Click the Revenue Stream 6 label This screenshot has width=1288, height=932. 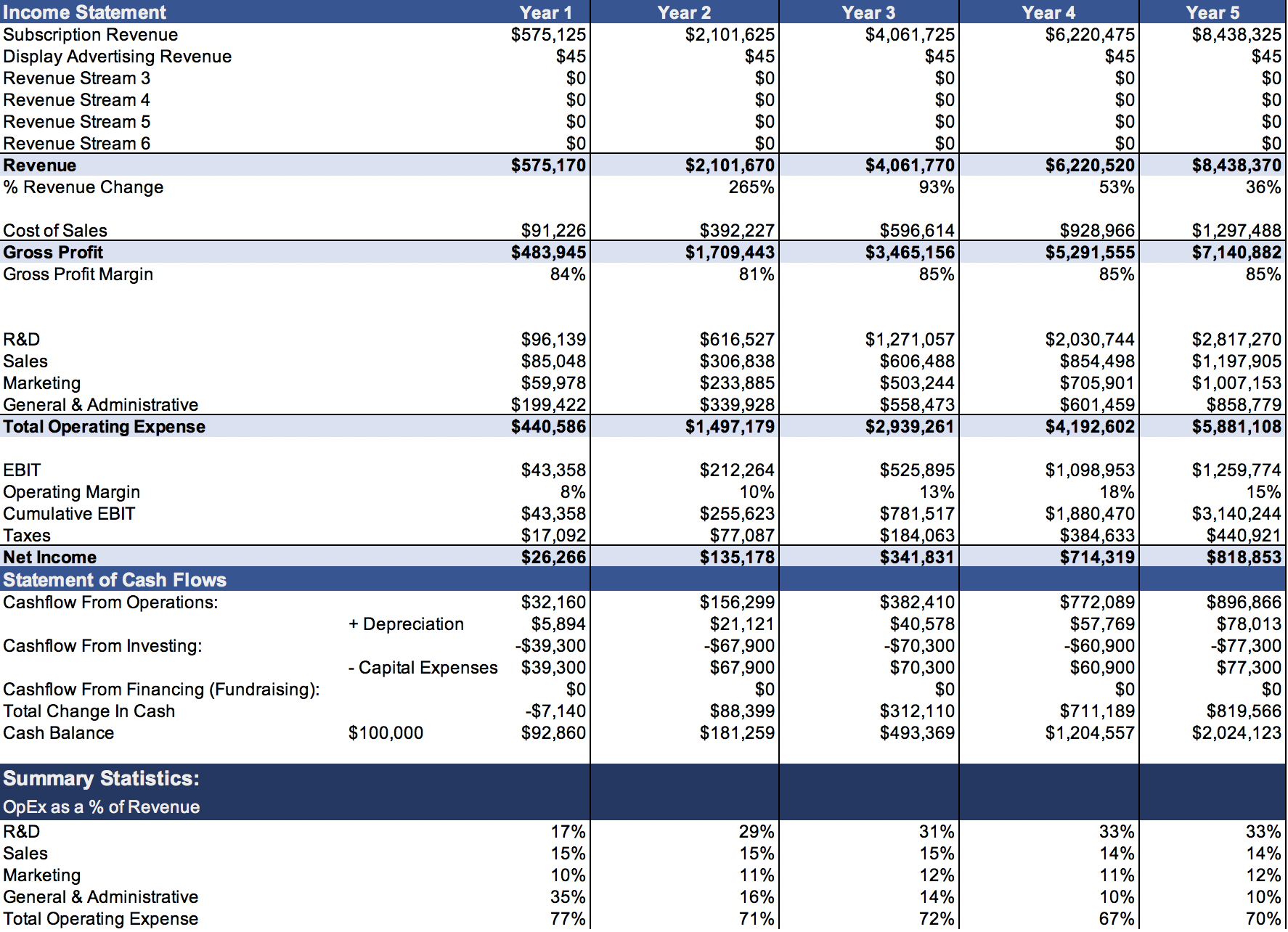(76, 144)
